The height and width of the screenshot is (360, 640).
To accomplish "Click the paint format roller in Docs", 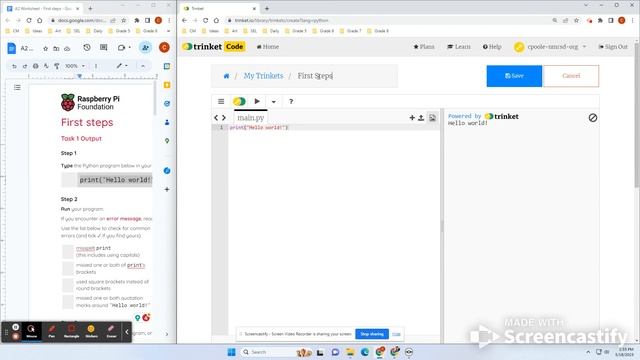I will pyautogui.click(x=57, y=66).
